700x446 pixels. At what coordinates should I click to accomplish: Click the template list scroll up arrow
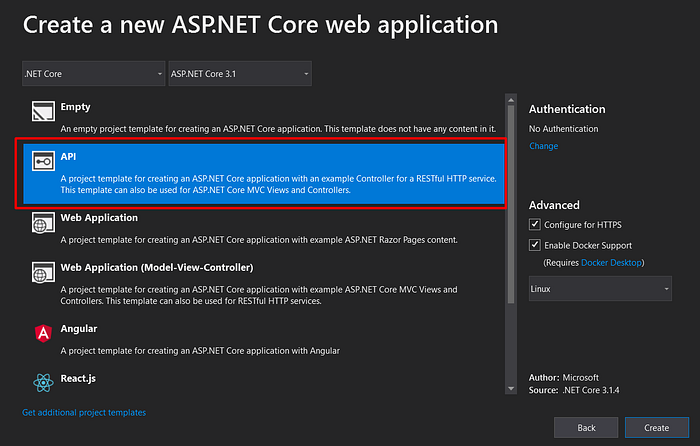[x=511, y=100]
